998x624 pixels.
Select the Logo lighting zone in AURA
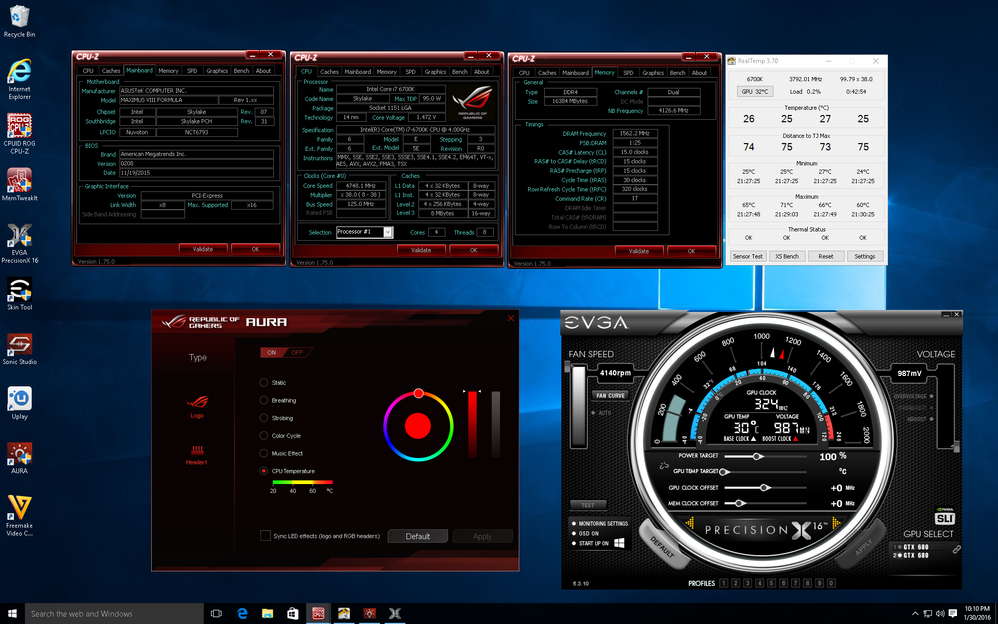(x=197, y=406)
